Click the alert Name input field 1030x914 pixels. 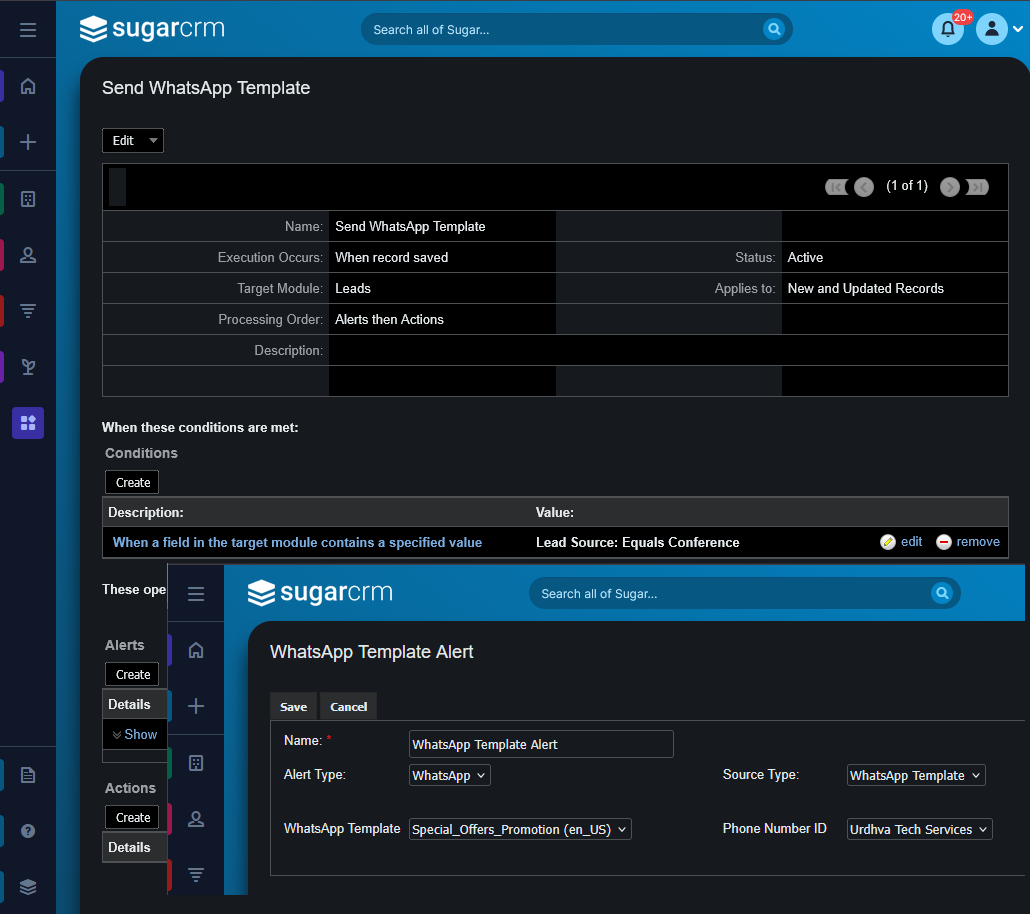pyautogui.click(x=541, y=744)
